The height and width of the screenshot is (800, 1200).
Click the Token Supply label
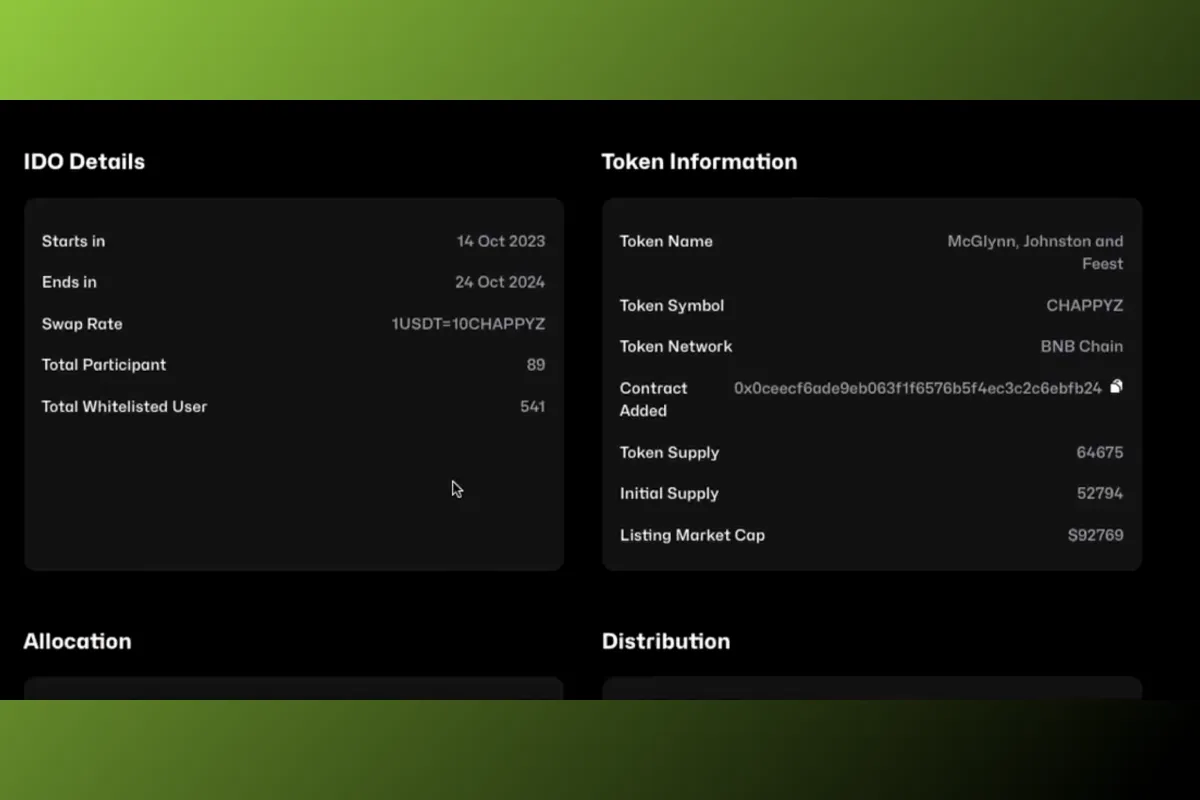click(x=669, y=452)
